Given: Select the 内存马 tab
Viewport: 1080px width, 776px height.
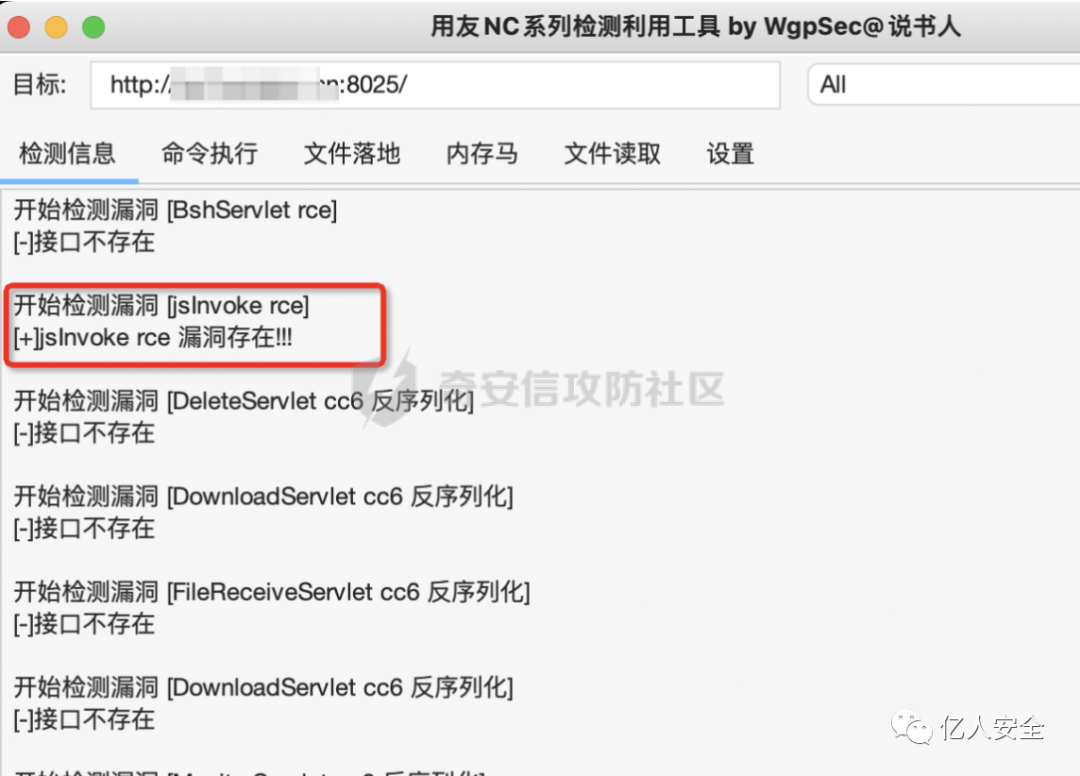Looking at the screenshot, I should click(x=482, y=154).
